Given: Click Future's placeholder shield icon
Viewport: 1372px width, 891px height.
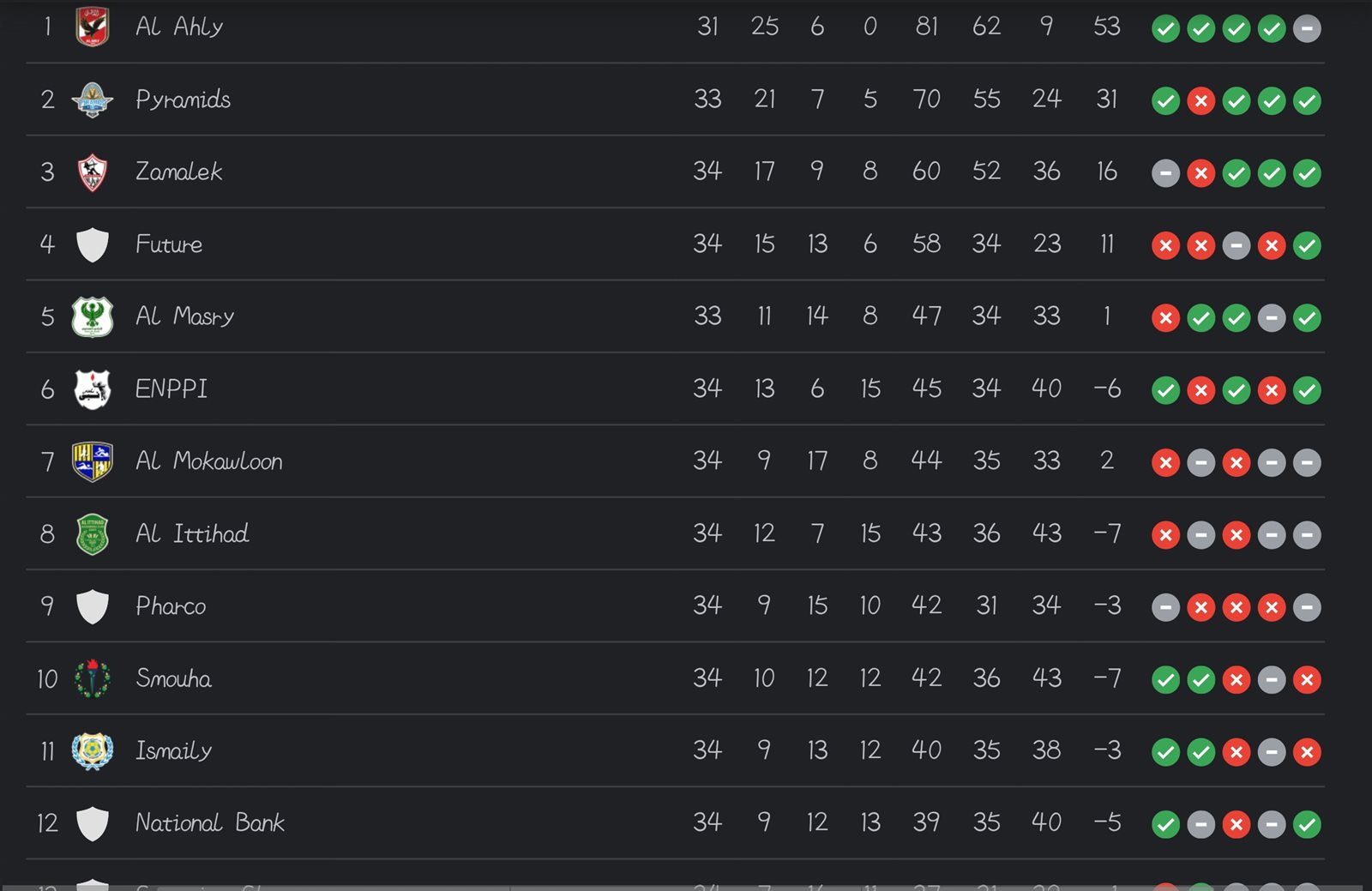Looking at the screenshot, I should tap(92, 245).
